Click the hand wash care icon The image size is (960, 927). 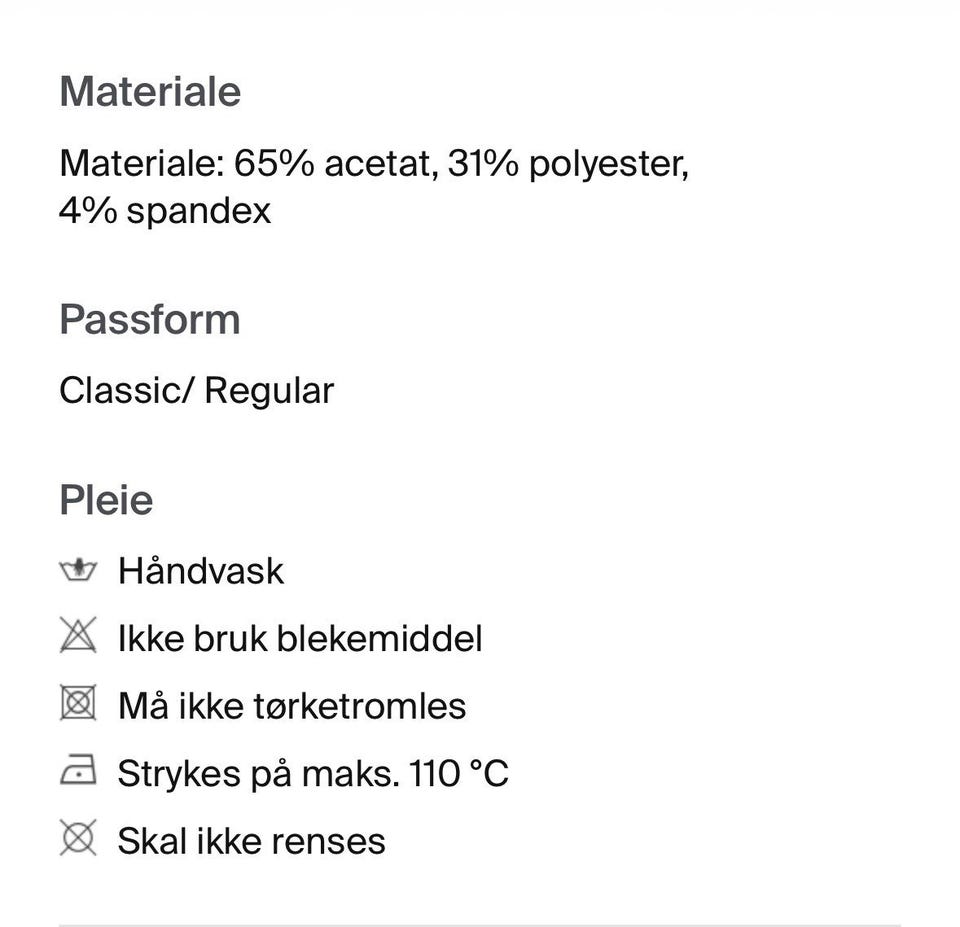pyautogui.click(x=78, y=571)
